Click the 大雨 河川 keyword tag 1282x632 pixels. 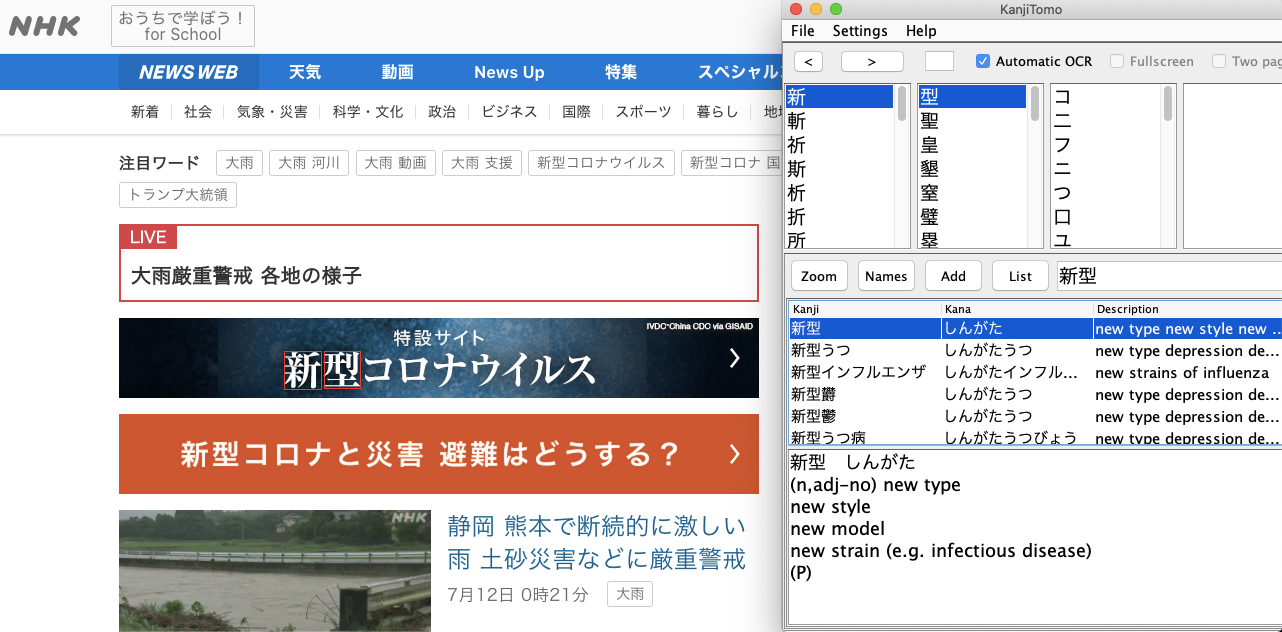309,163
